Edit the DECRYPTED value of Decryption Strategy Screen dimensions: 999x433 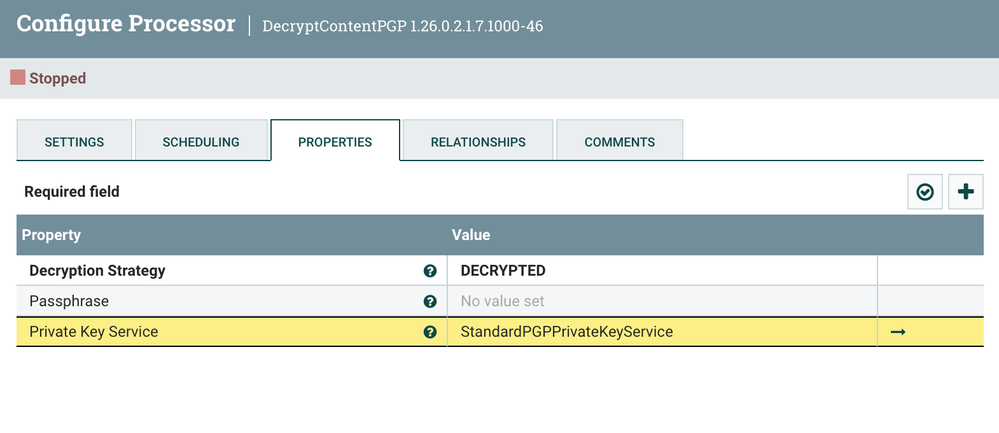[663, 271]
